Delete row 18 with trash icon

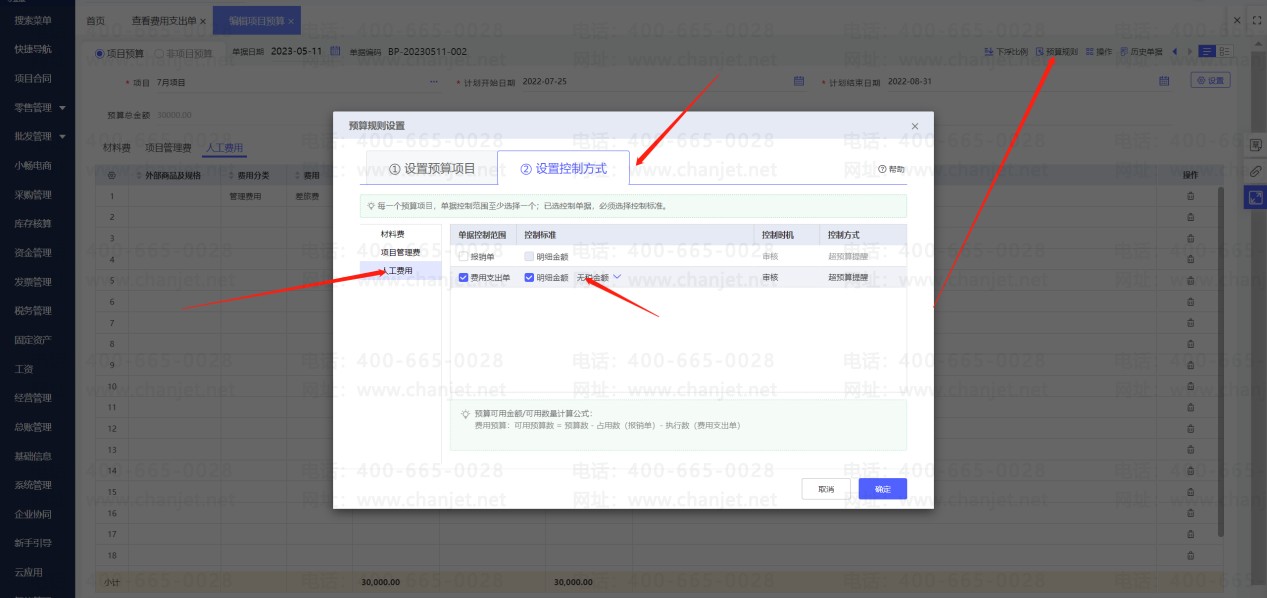coord(1190,554)
